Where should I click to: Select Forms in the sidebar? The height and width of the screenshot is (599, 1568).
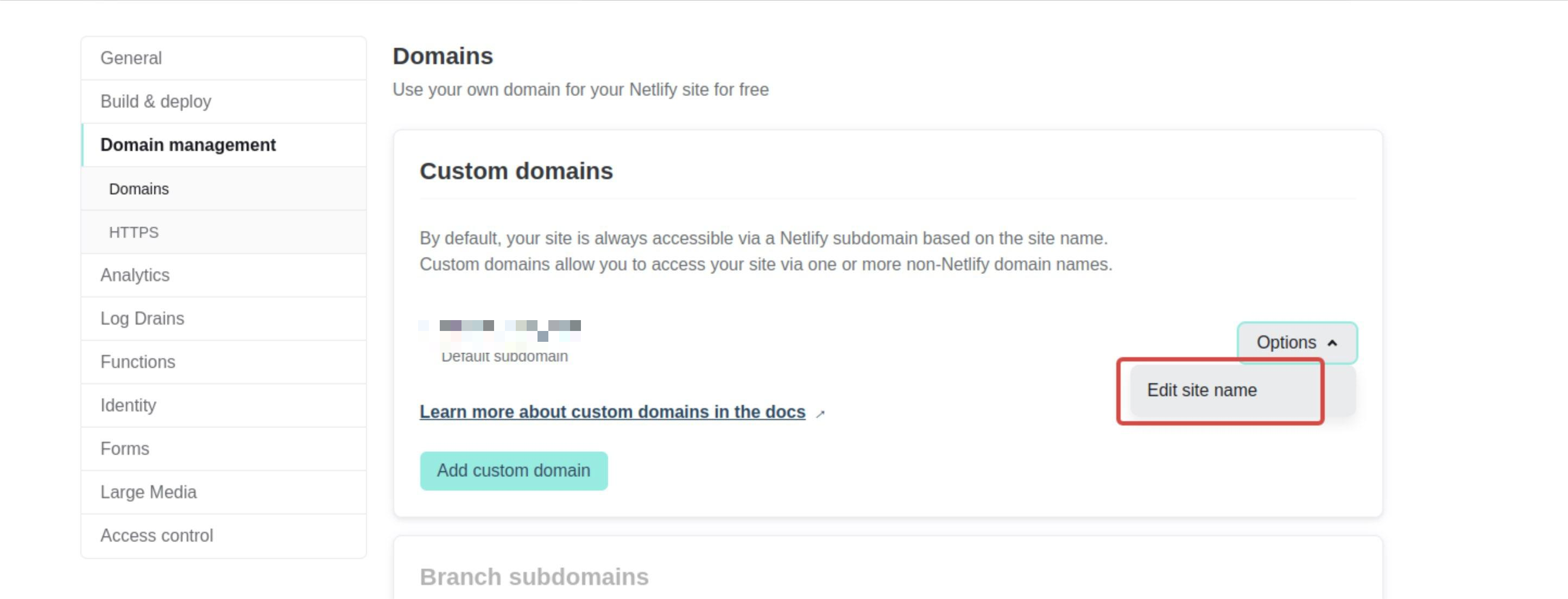(125, 449)
